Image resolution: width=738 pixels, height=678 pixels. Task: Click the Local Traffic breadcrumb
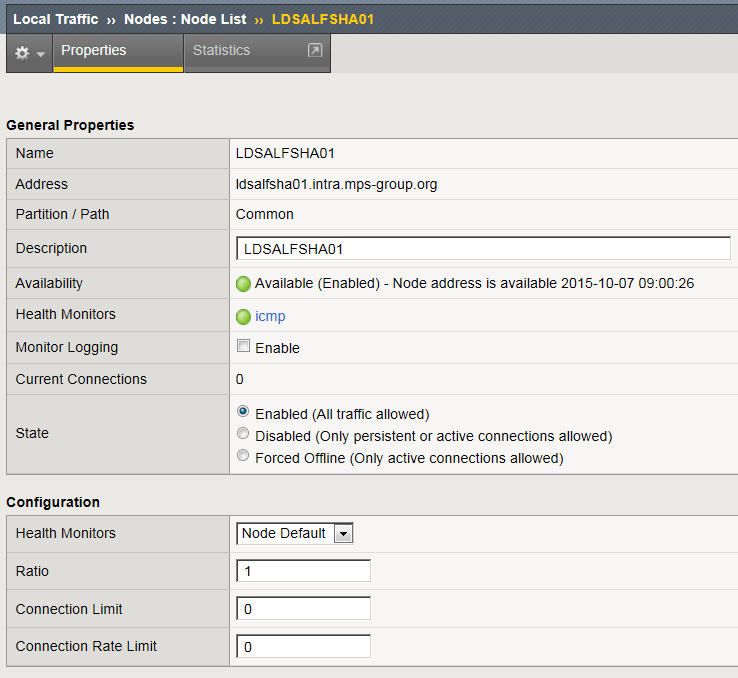click(56, 19)
